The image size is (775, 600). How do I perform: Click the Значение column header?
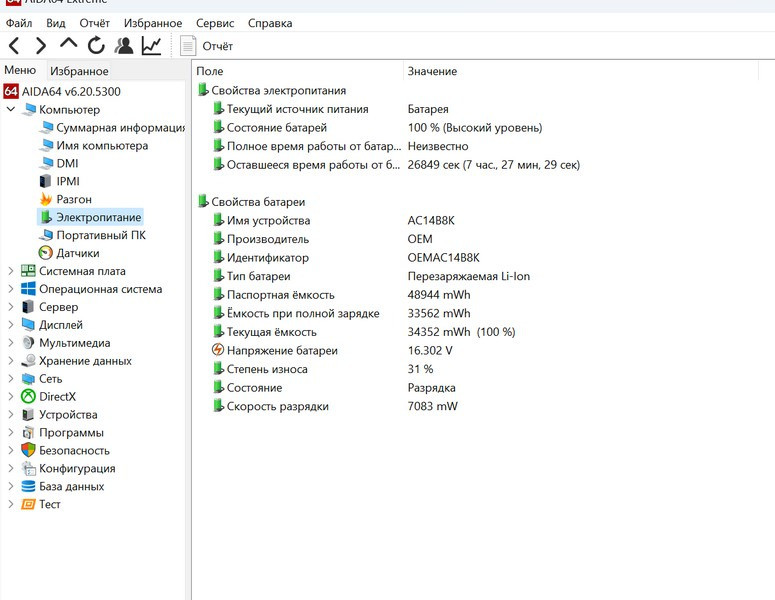[432, 71]
